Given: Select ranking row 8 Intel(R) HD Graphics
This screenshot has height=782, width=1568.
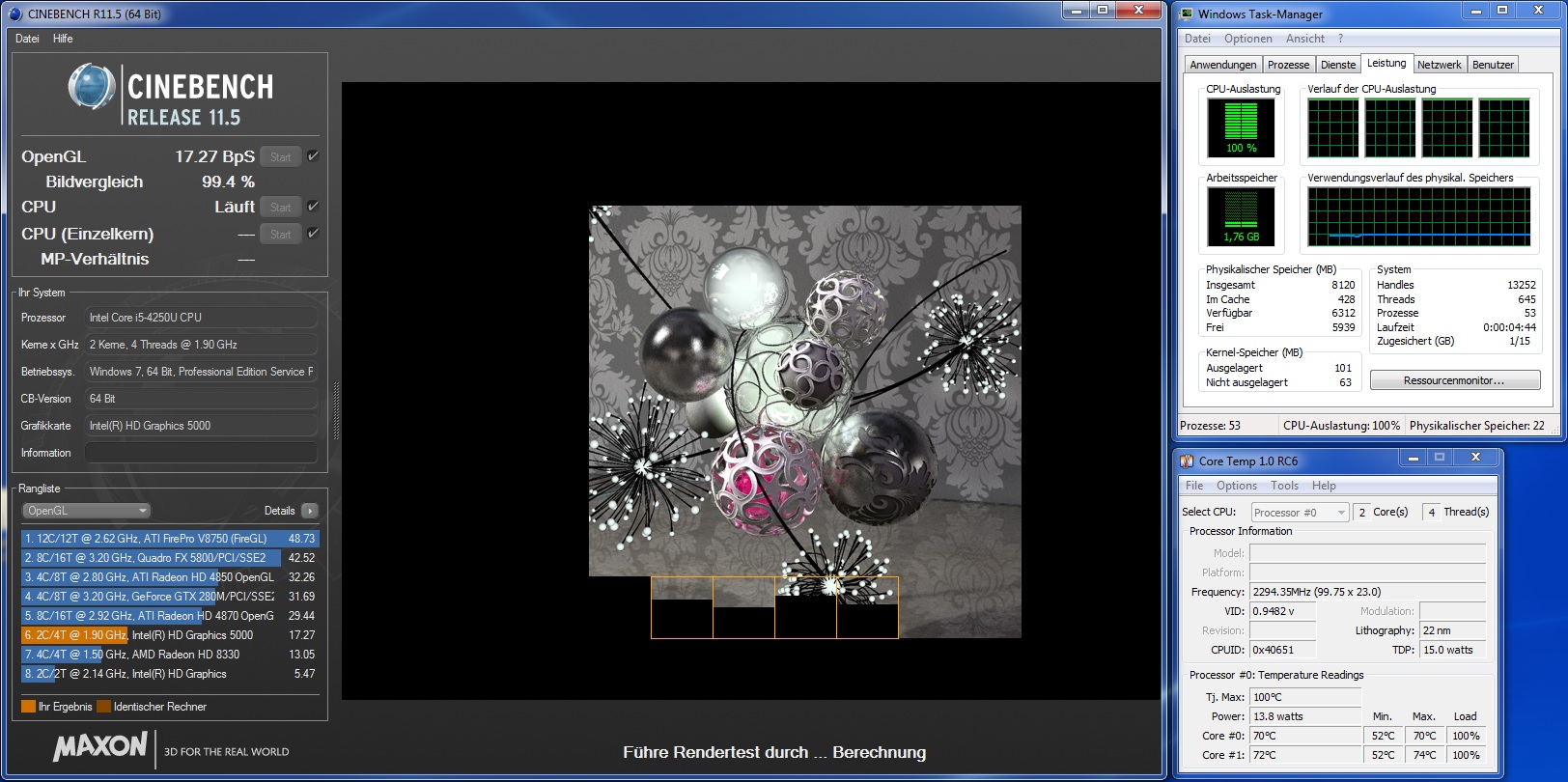Looking at the screenshot, I should coord(170,674).
